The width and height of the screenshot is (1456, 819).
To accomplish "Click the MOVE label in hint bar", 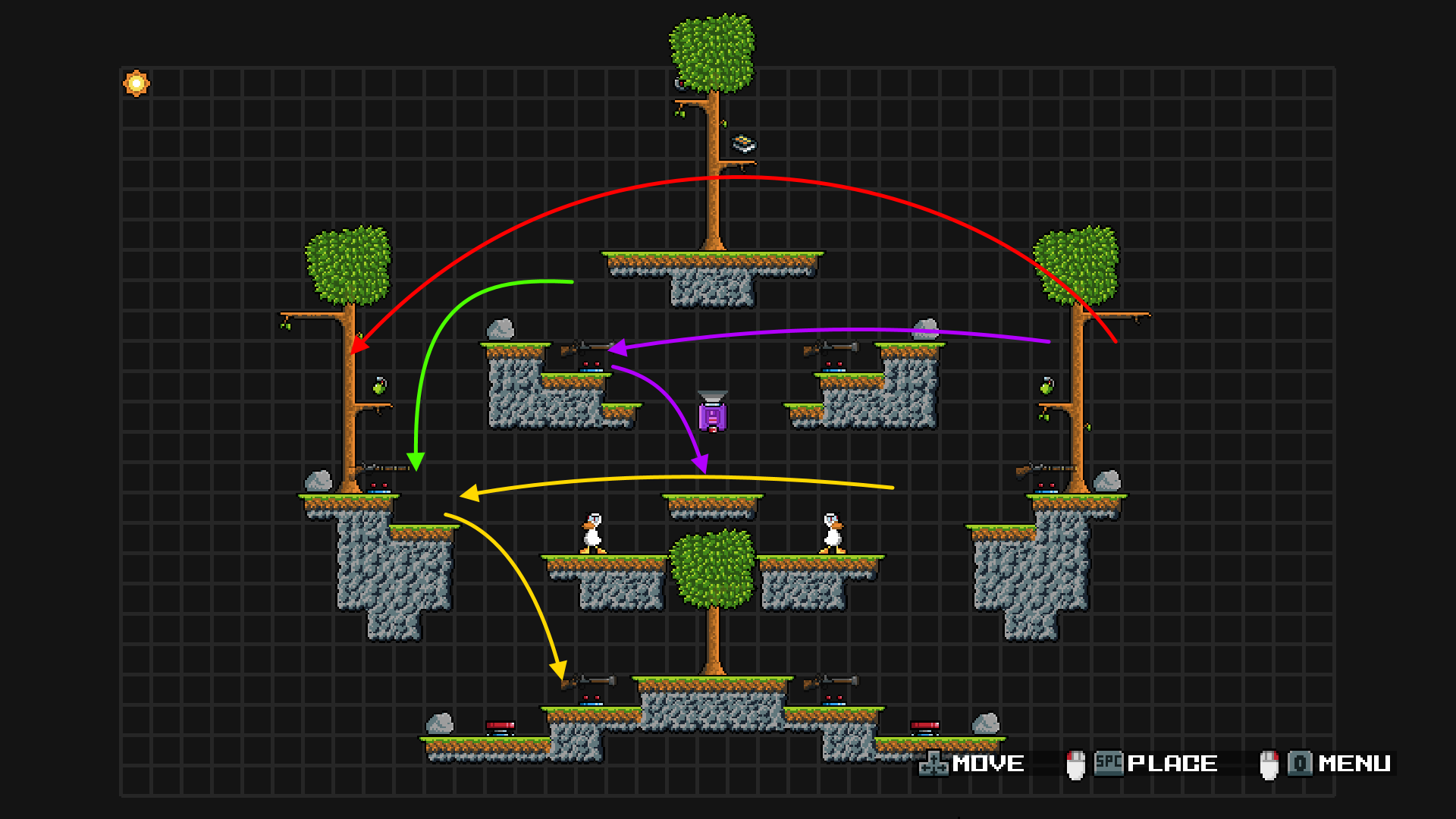I will 987,764.
